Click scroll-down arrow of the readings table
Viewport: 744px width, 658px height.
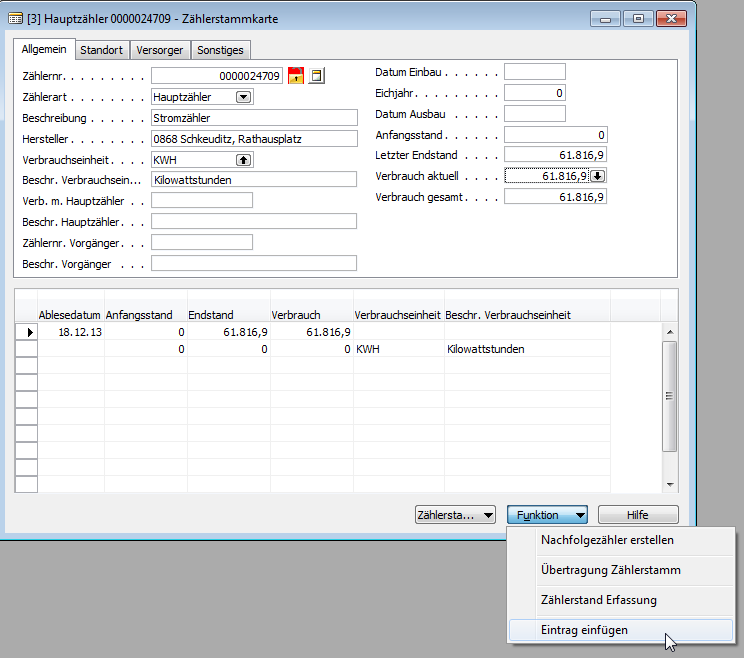click(670, 484)
